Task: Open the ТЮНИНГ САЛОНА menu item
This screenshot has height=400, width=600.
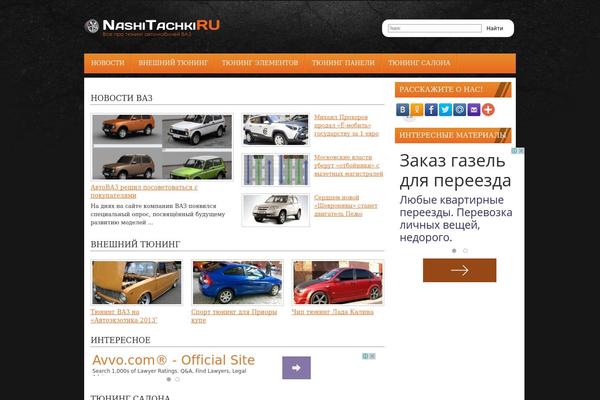Action: [x=419, y=63]
